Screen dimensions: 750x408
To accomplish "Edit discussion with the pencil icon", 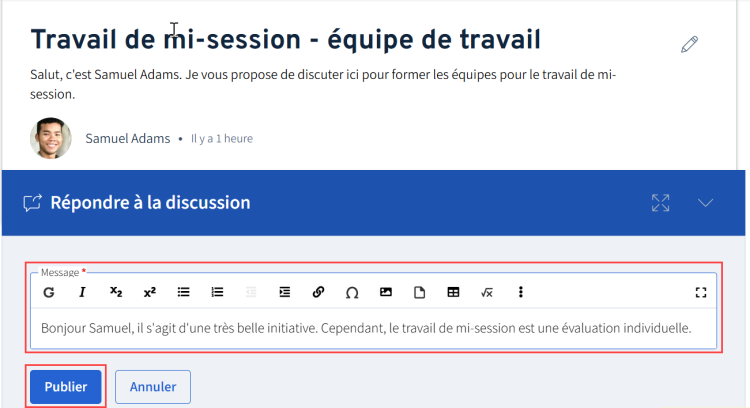I will click(x=689, y=44).
